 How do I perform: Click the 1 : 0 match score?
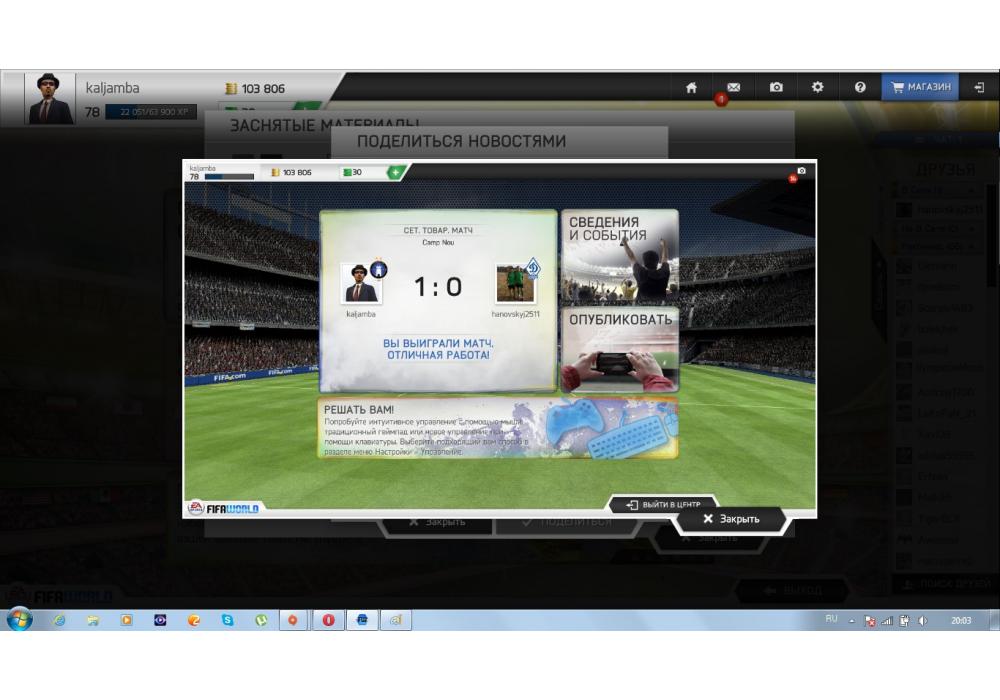(438, 287)
